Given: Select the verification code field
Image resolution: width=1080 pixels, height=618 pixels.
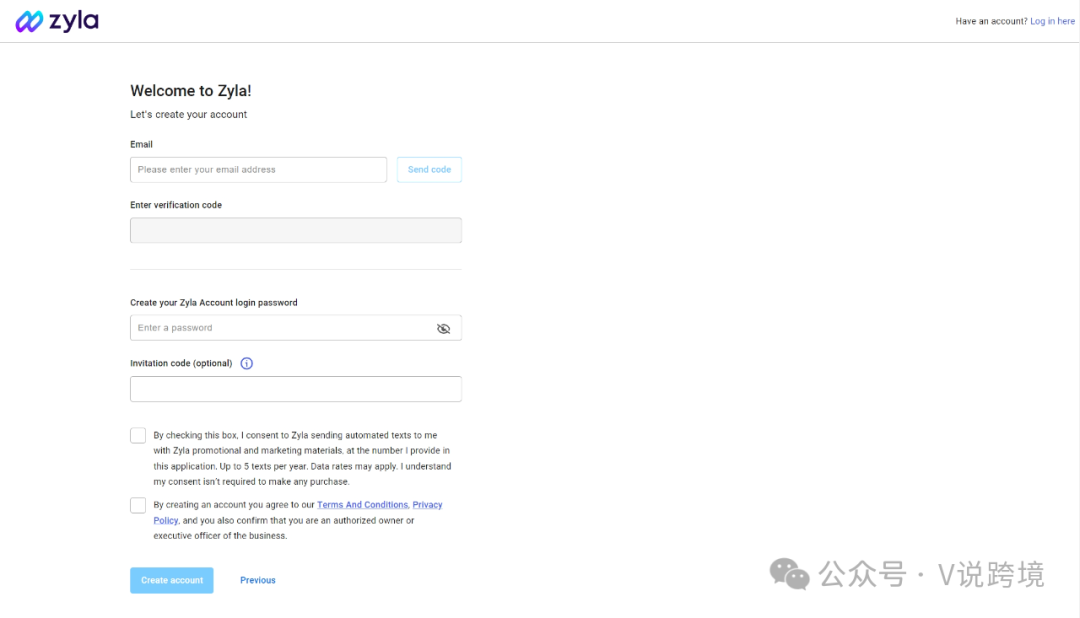Looking at the screenshot, I should pyautogui.click(x=295, y=230).
